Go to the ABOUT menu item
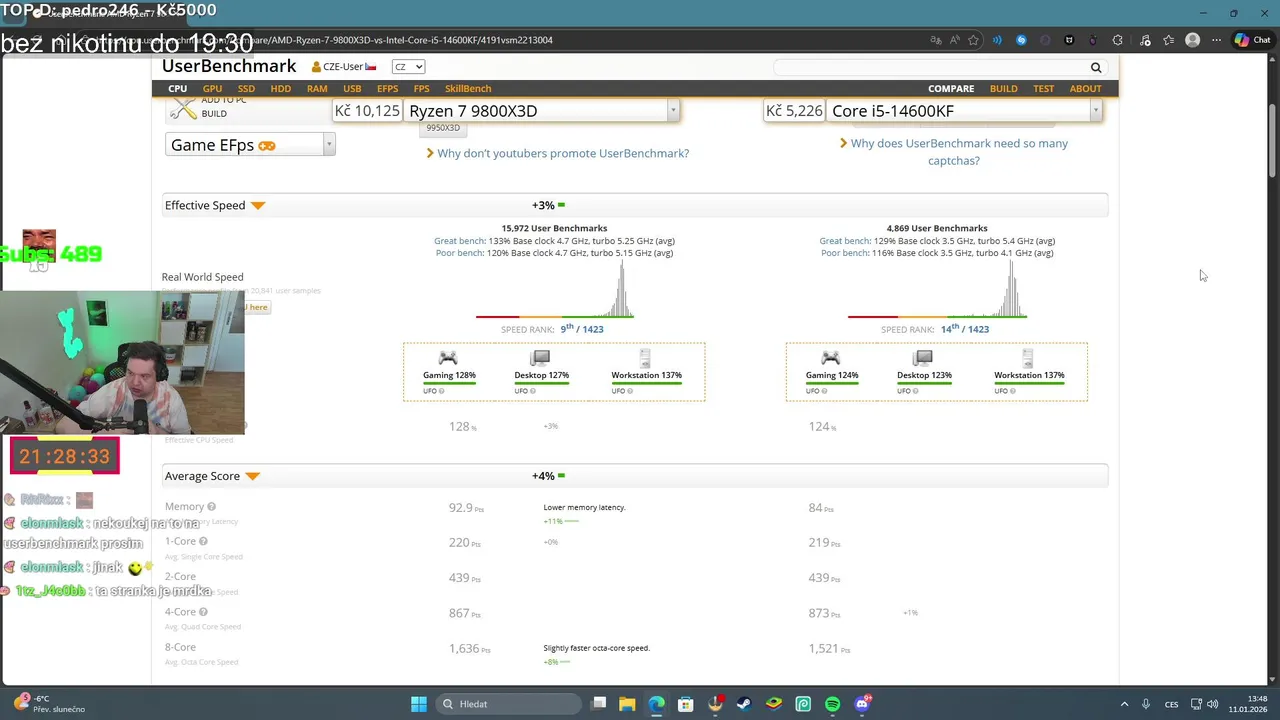 1085,89
